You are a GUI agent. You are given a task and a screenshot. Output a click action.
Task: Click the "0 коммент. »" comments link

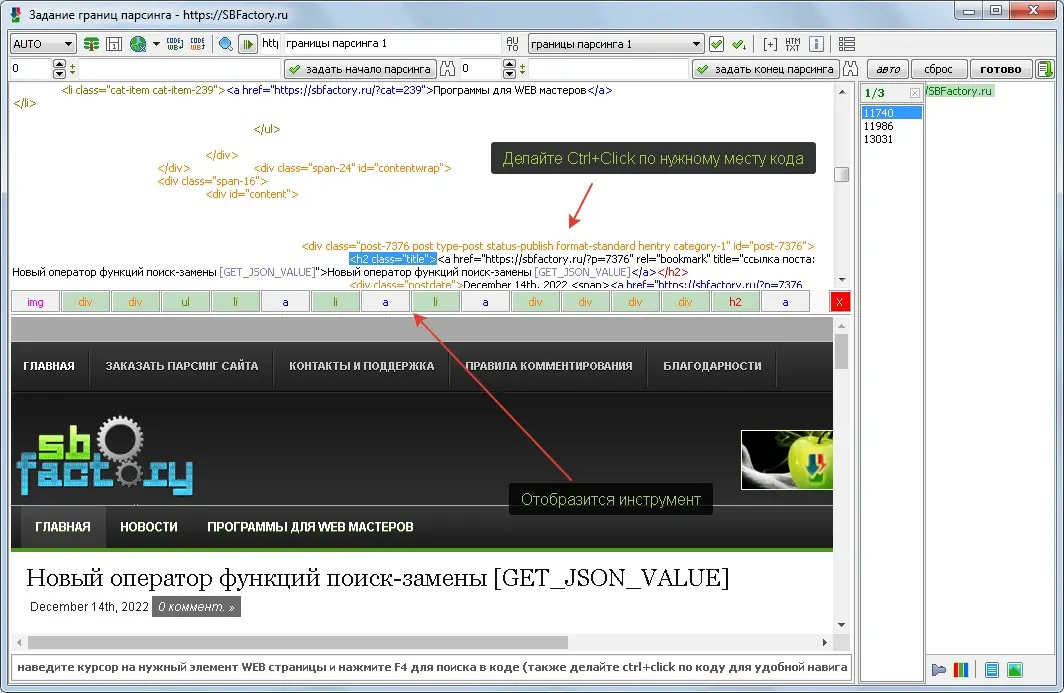click(x=196, y=607)
